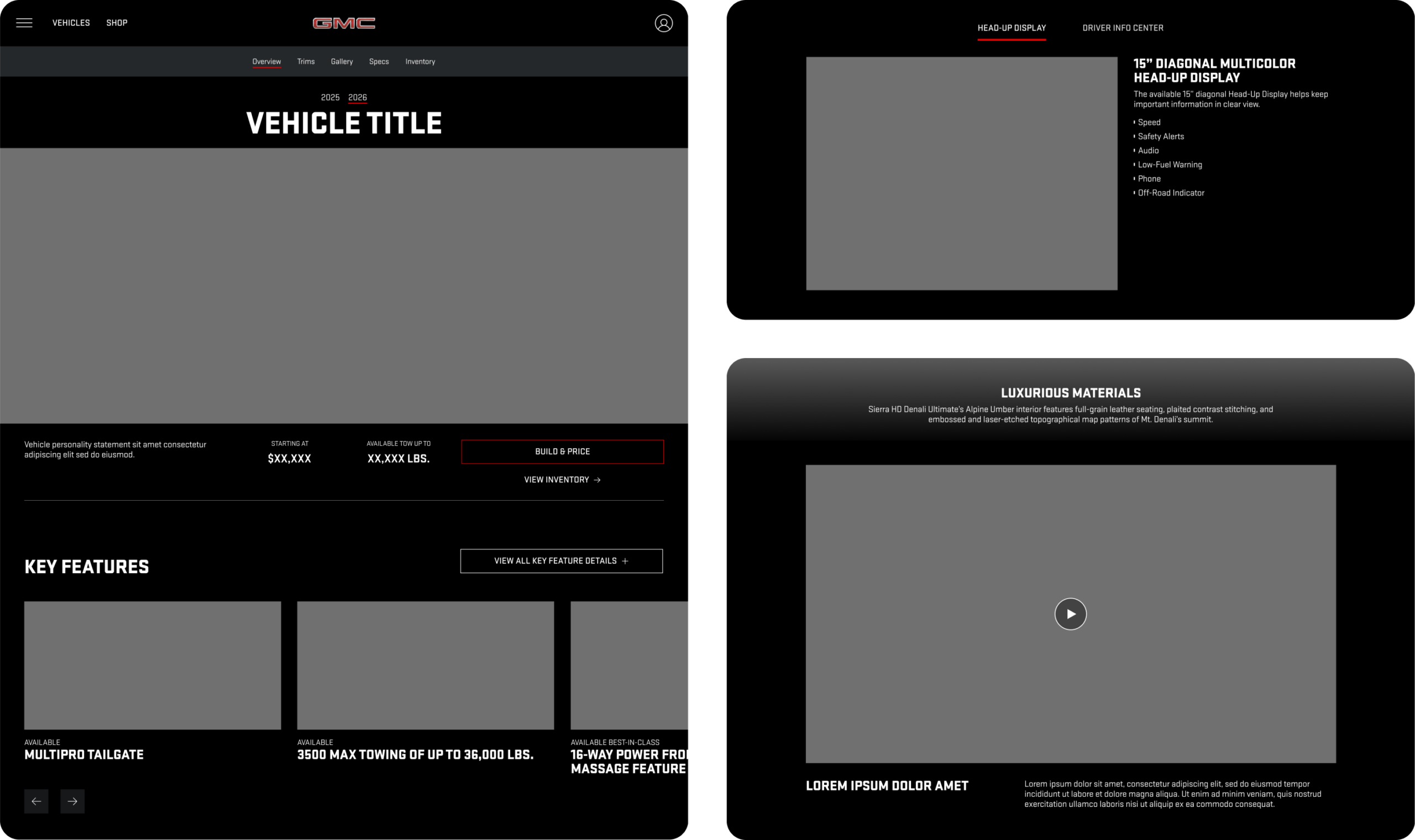1415x840 pixels.
Task: Follow the View Inventory link
Action: (562, 480)
